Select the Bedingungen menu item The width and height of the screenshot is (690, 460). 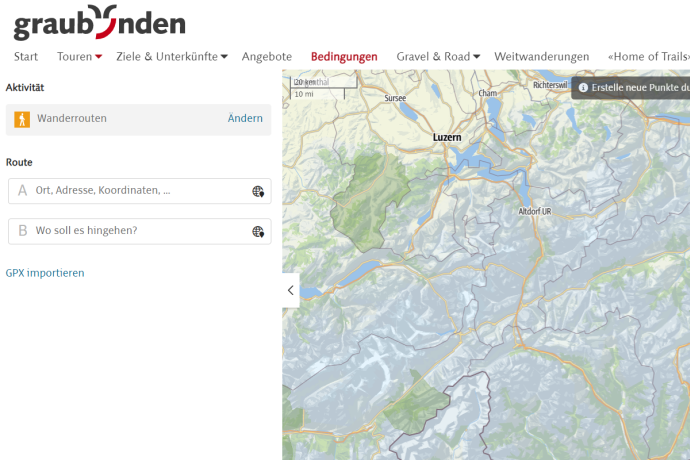click(x=344, y=57)
